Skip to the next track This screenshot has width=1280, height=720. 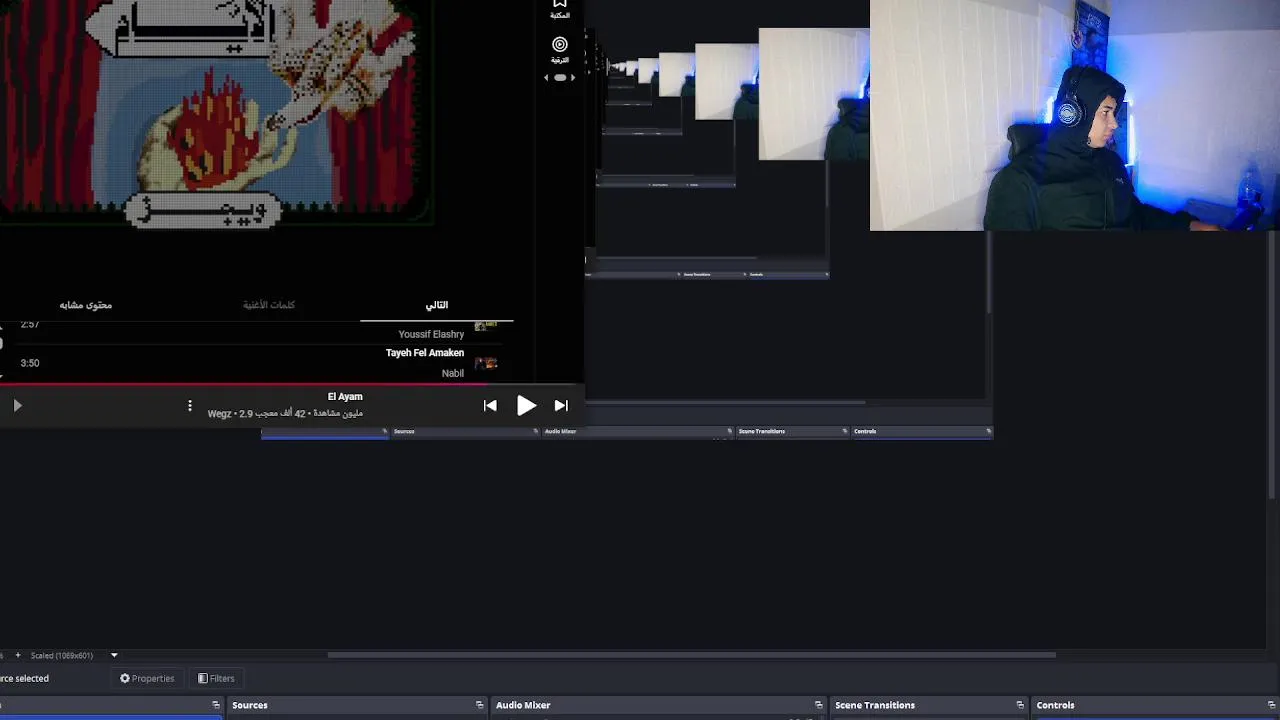[561, 405]
